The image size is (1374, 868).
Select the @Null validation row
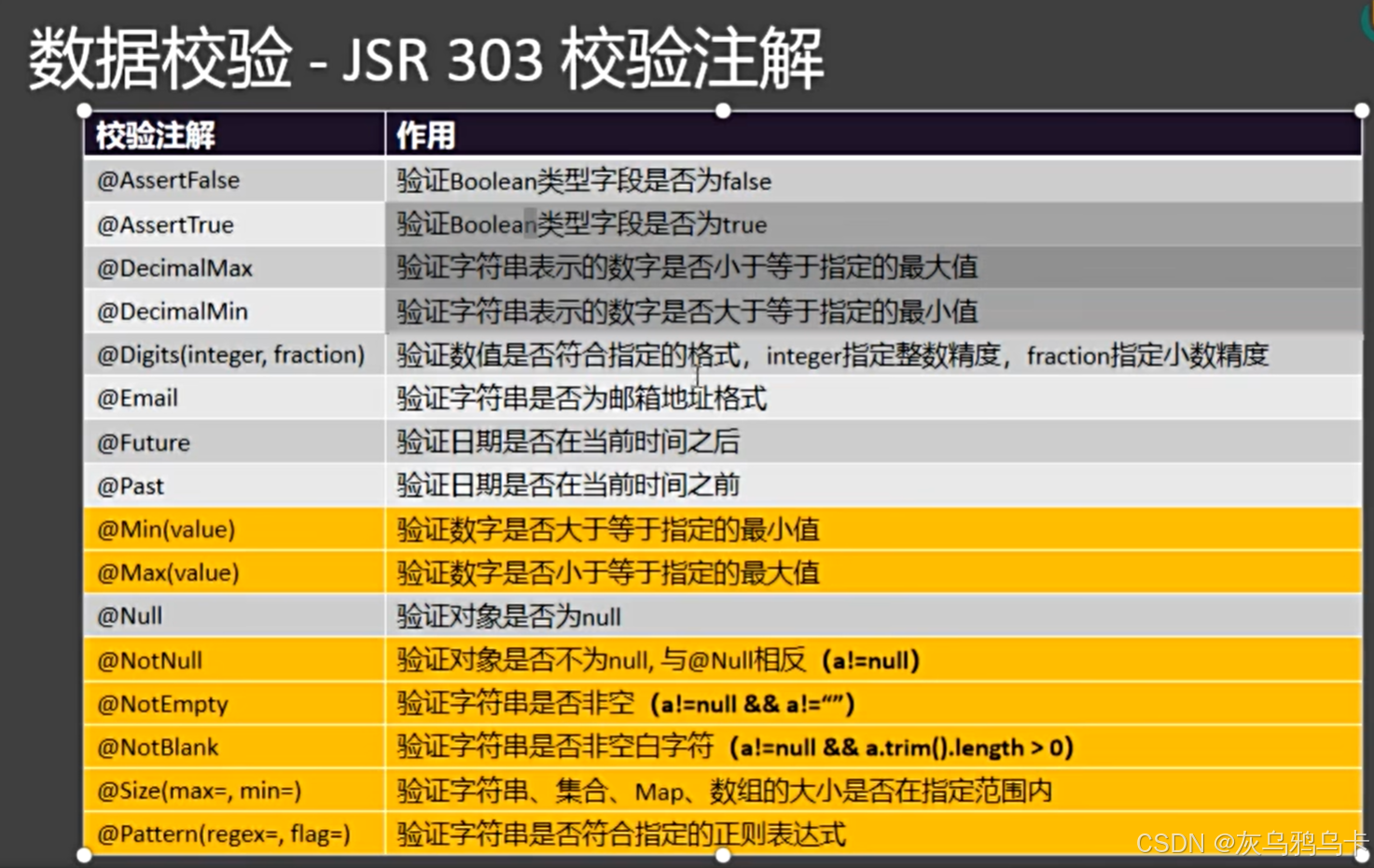(132, 615)
